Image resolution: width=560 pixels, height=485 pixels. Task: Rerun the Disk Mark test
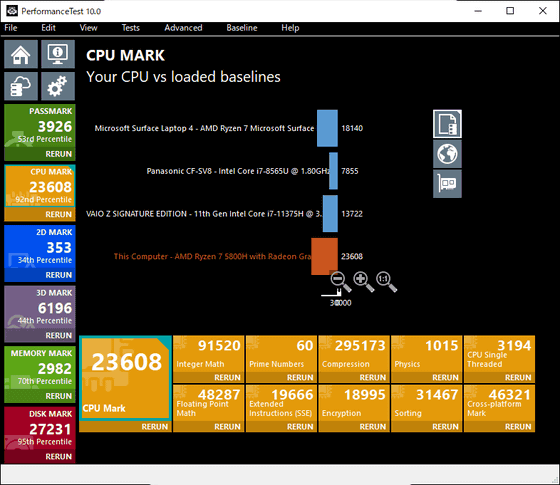(x=40, y=456)
